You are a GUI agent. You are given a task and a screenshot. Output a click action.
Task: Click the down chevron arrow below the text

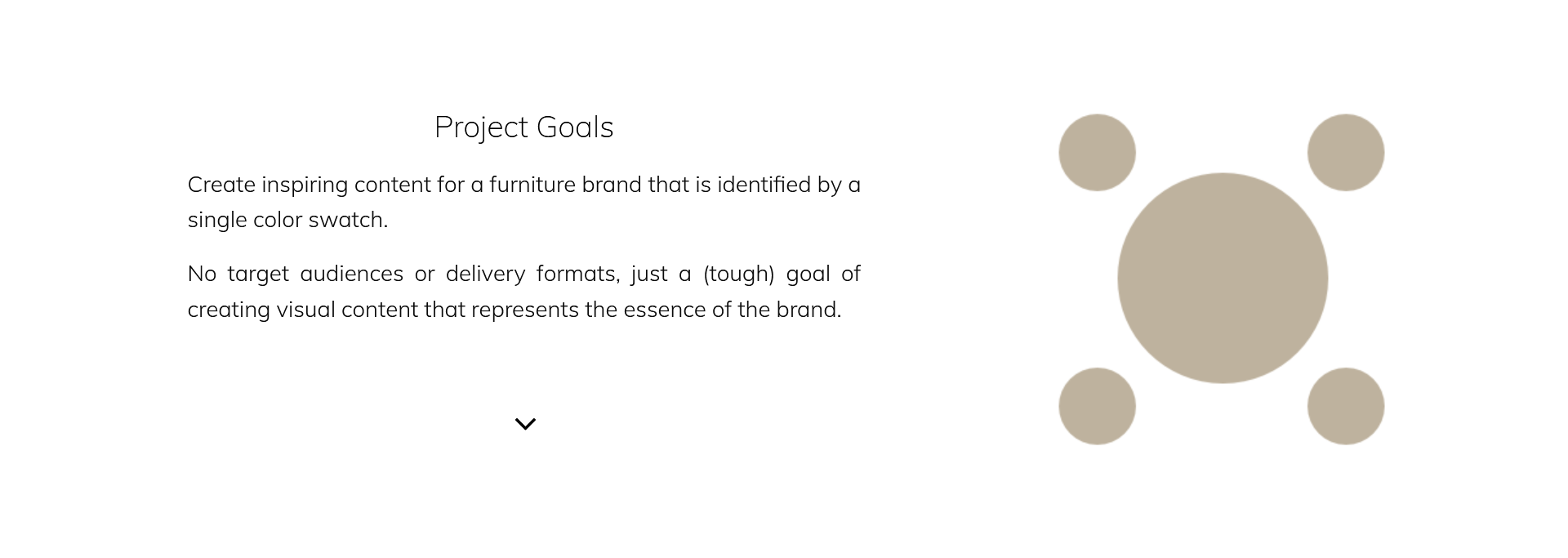point(525,423)
